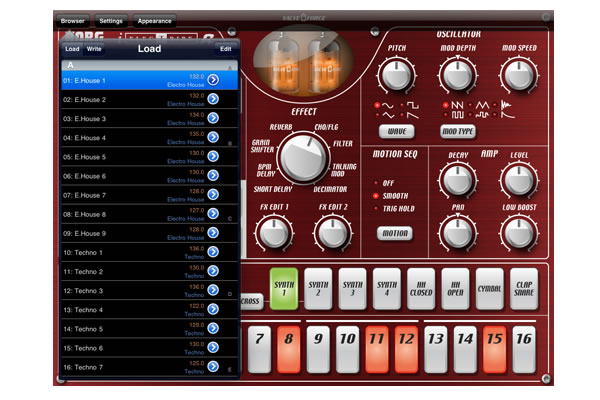Viewport: 600px width, 400px height.
Task: Select the HH OPEN part pad
Action: coord(455,289)
